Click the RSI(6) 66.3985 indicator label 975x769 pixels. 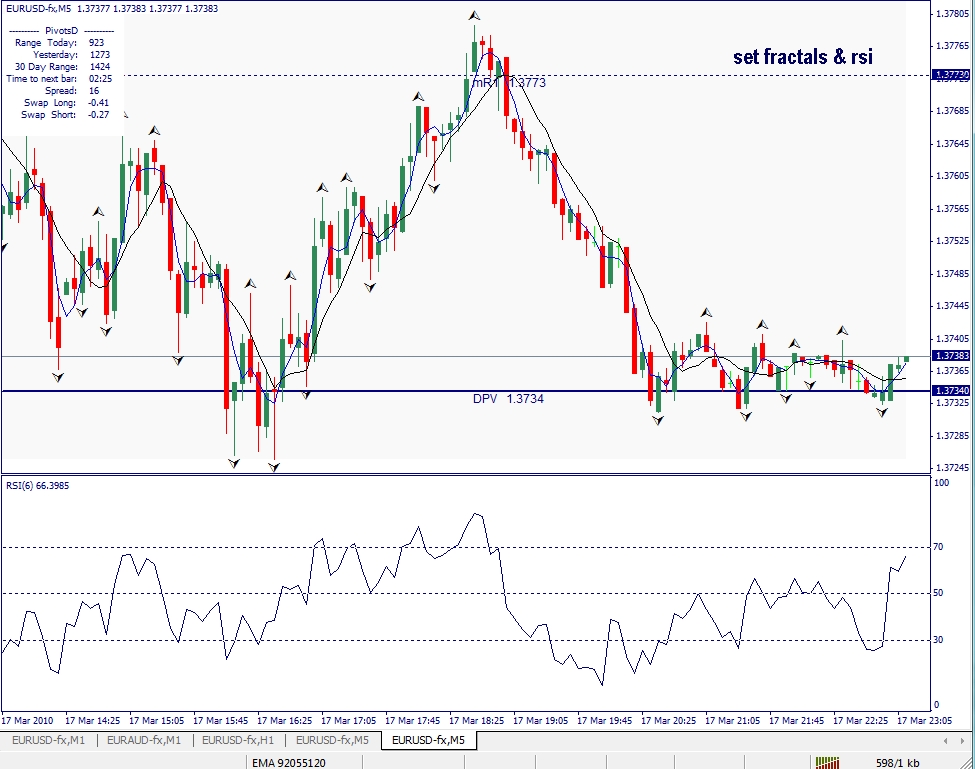tap(37, 486)
